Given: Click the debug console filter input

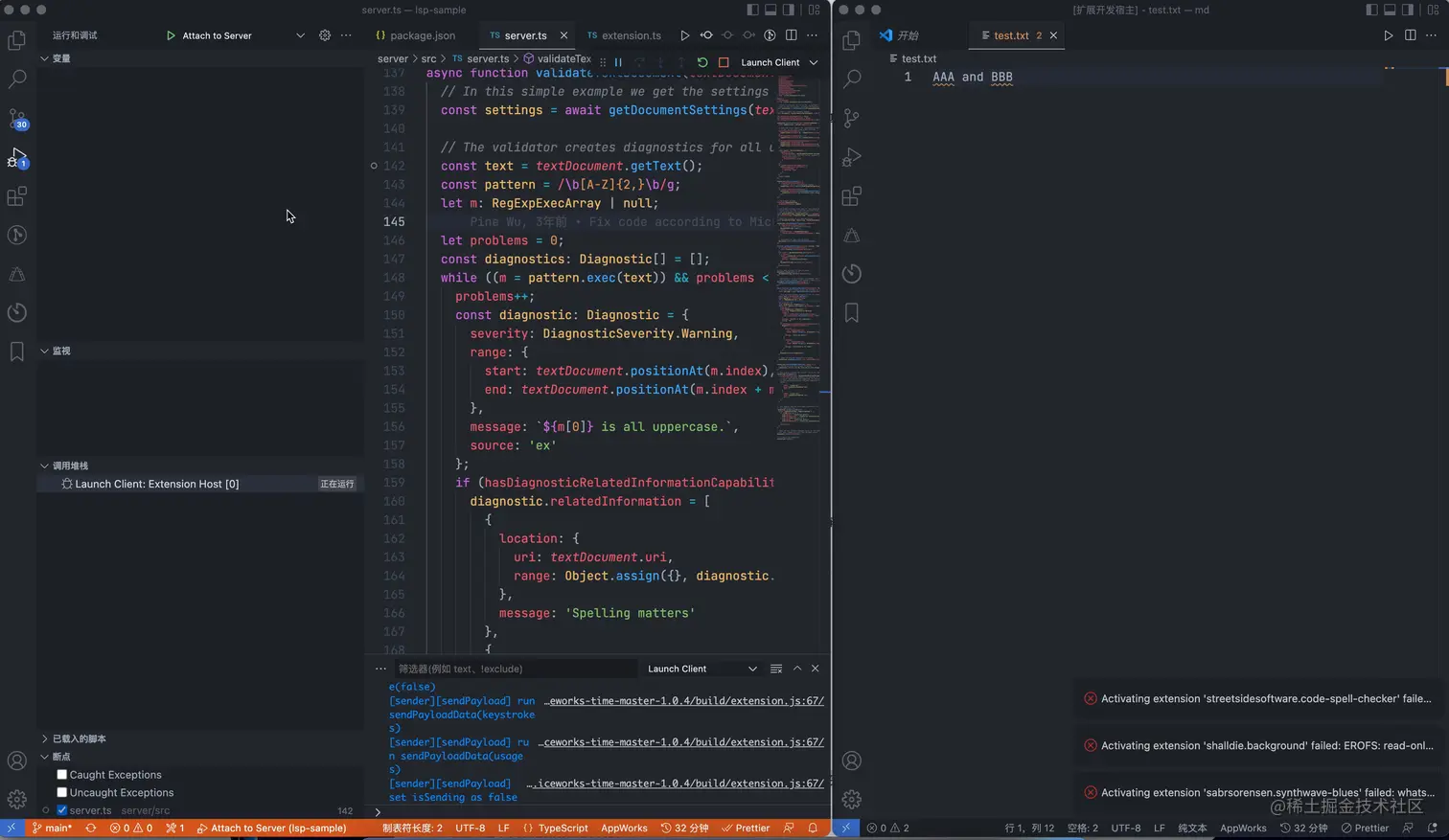Looking at the screenshot, I should coord(516,669).
